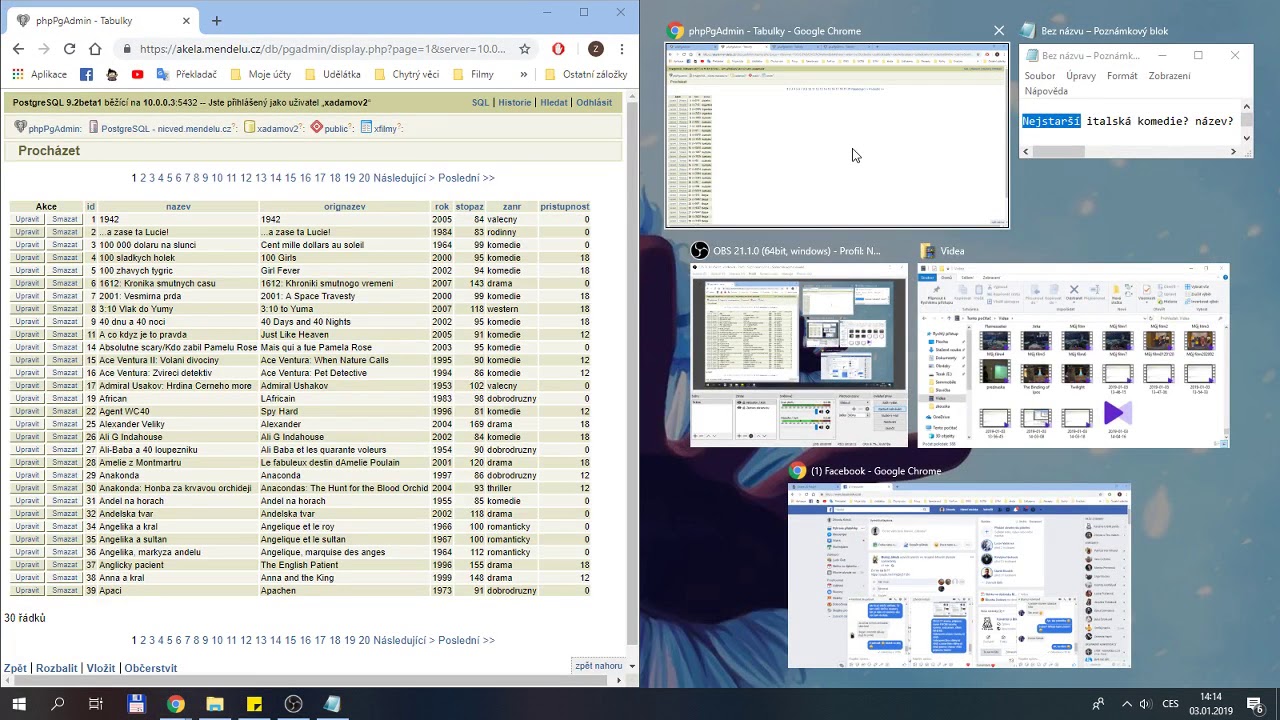
Task: Open the Chrome home page icon
Action: 95,49
